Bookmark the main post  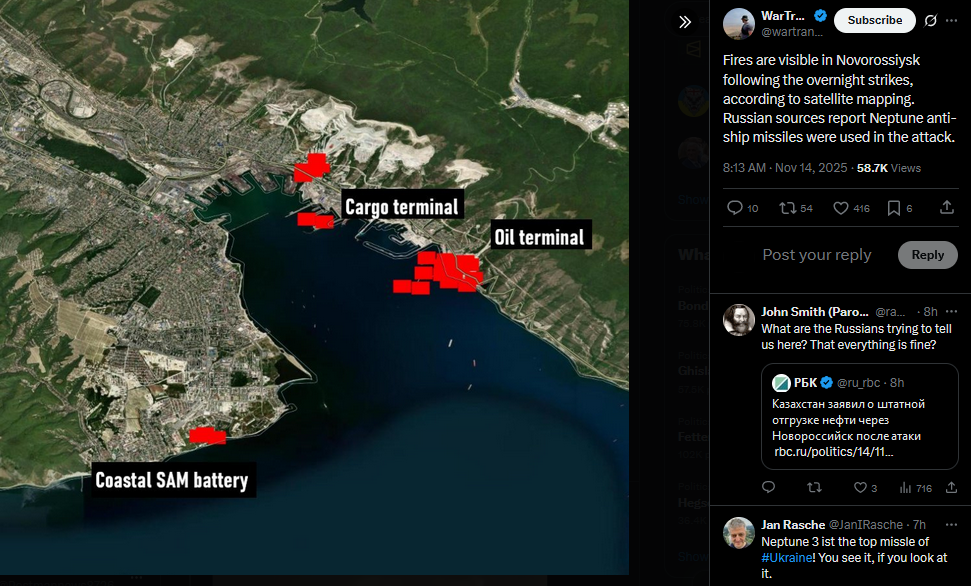[900, 208]
